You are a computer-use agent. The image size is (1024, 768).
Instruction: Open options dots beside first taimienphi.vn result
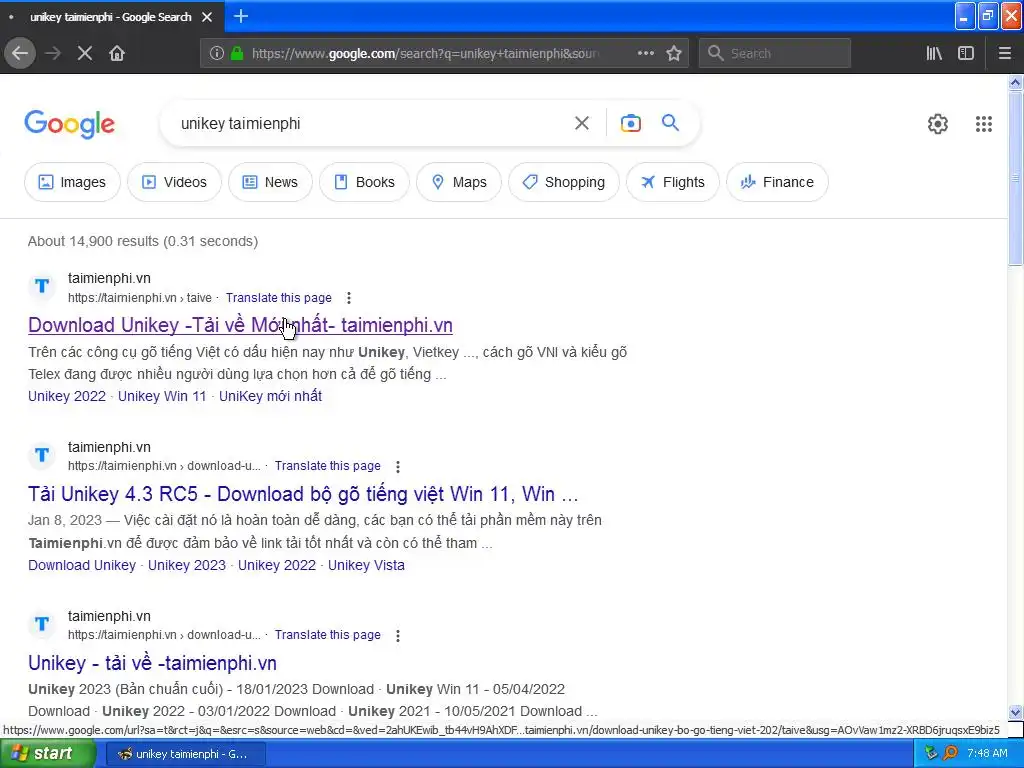[x=349, y=298]
